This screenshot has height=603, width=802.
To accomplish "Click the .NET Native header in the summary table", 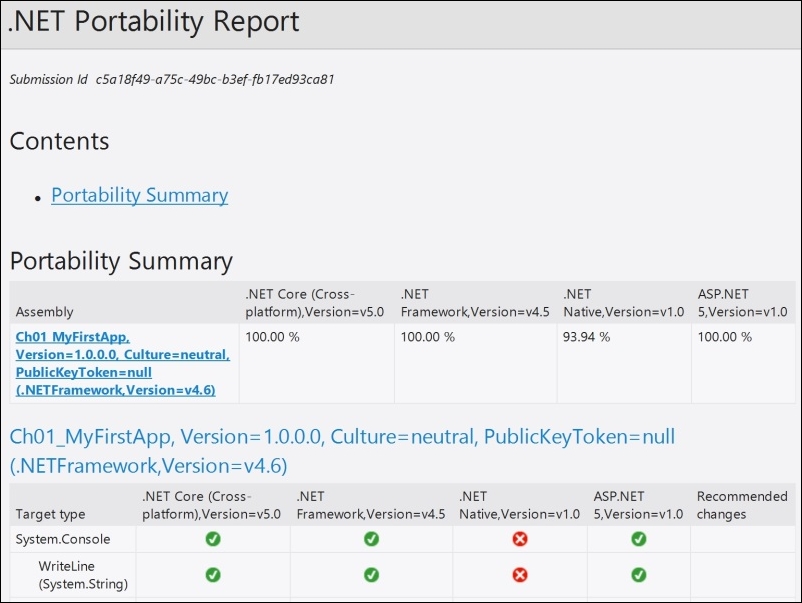I will [x=623, y=303].
